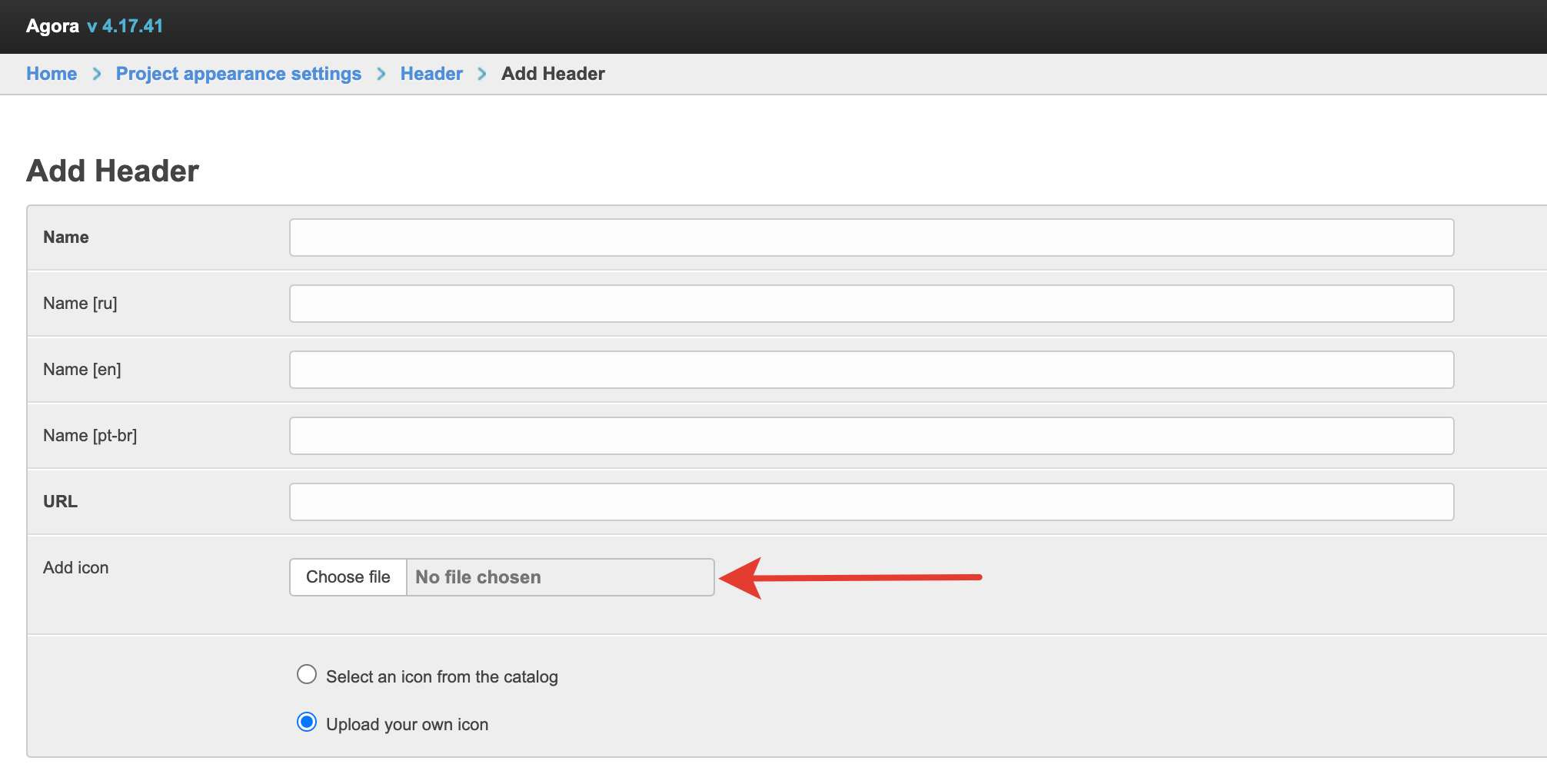Click the version number v 4.17.41
This screenshot has height=784, width=1547.
(125, 26)
